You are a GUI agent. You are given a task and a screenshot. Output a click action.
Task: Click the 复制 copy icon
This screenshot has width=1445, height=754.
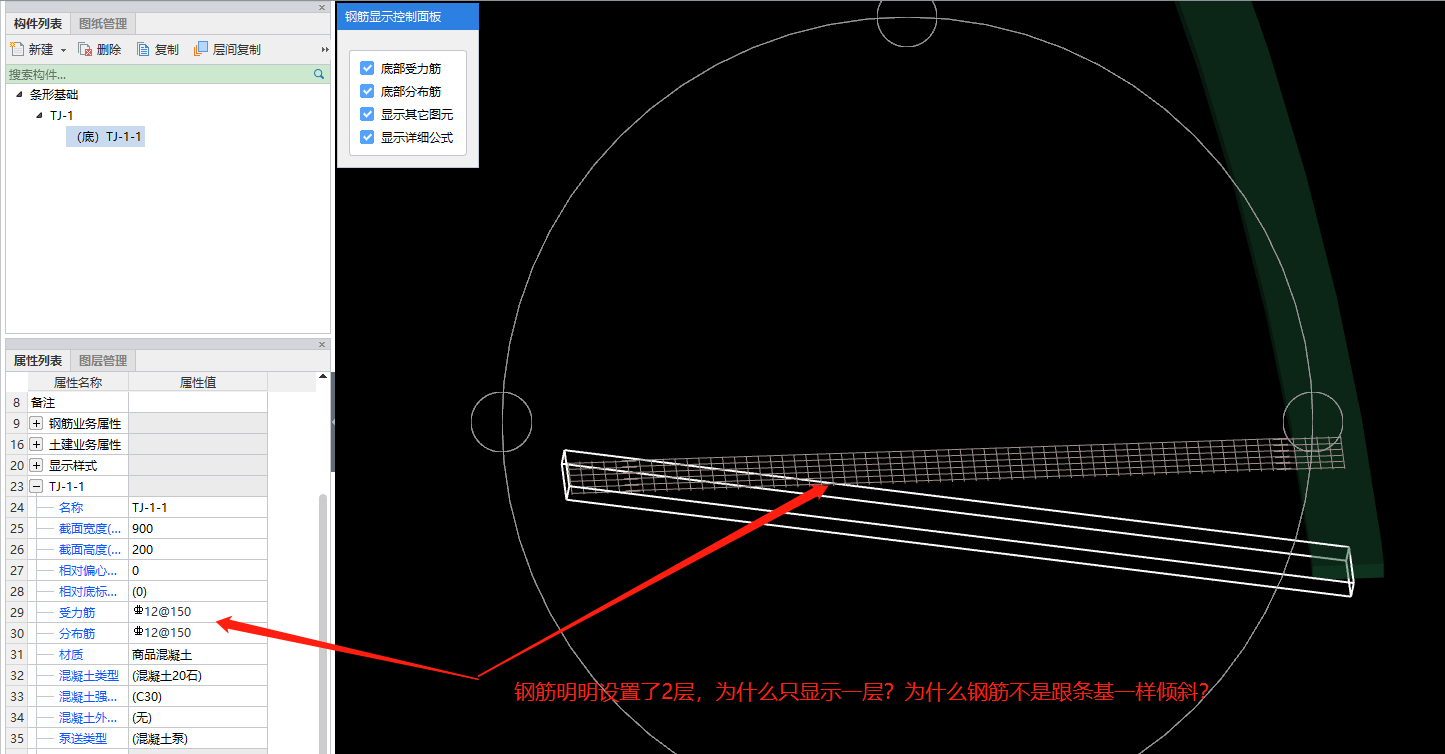point(143,49)
